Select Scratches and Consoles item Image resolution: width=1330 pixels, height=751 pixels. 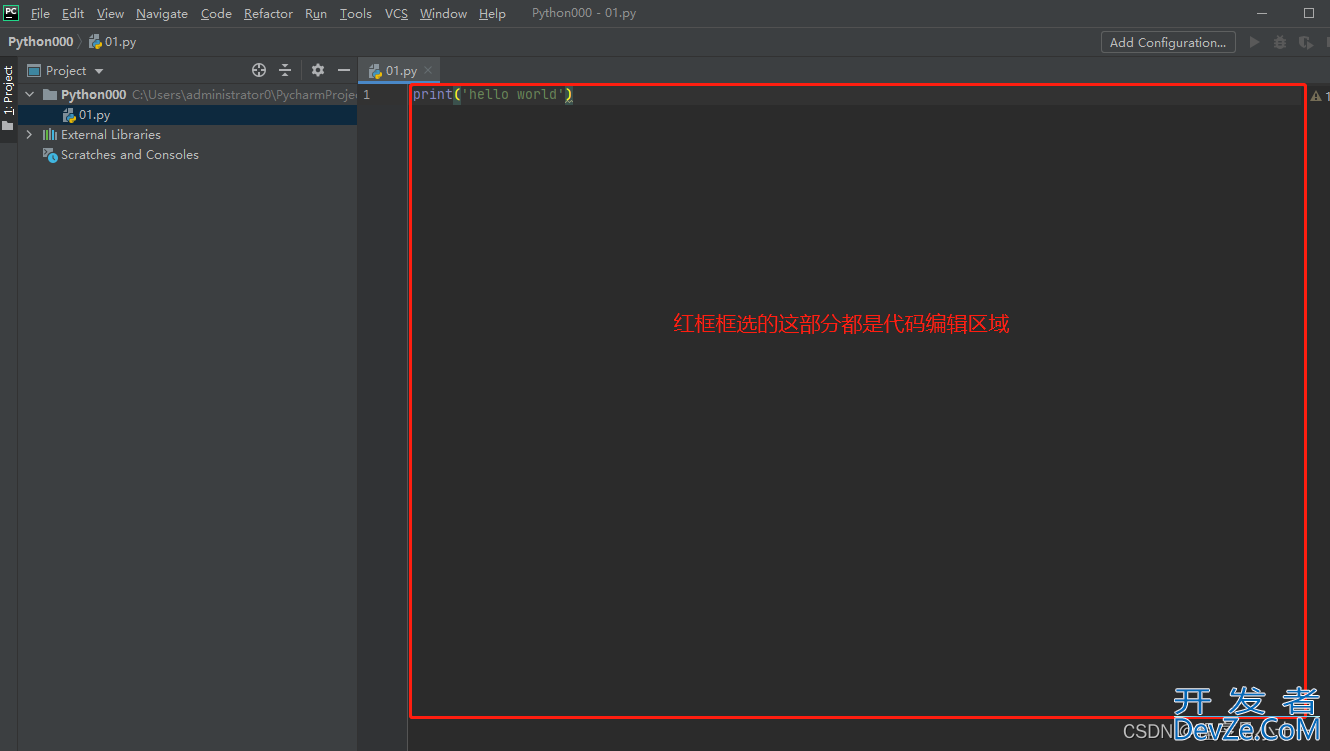(x=130, y=155)
